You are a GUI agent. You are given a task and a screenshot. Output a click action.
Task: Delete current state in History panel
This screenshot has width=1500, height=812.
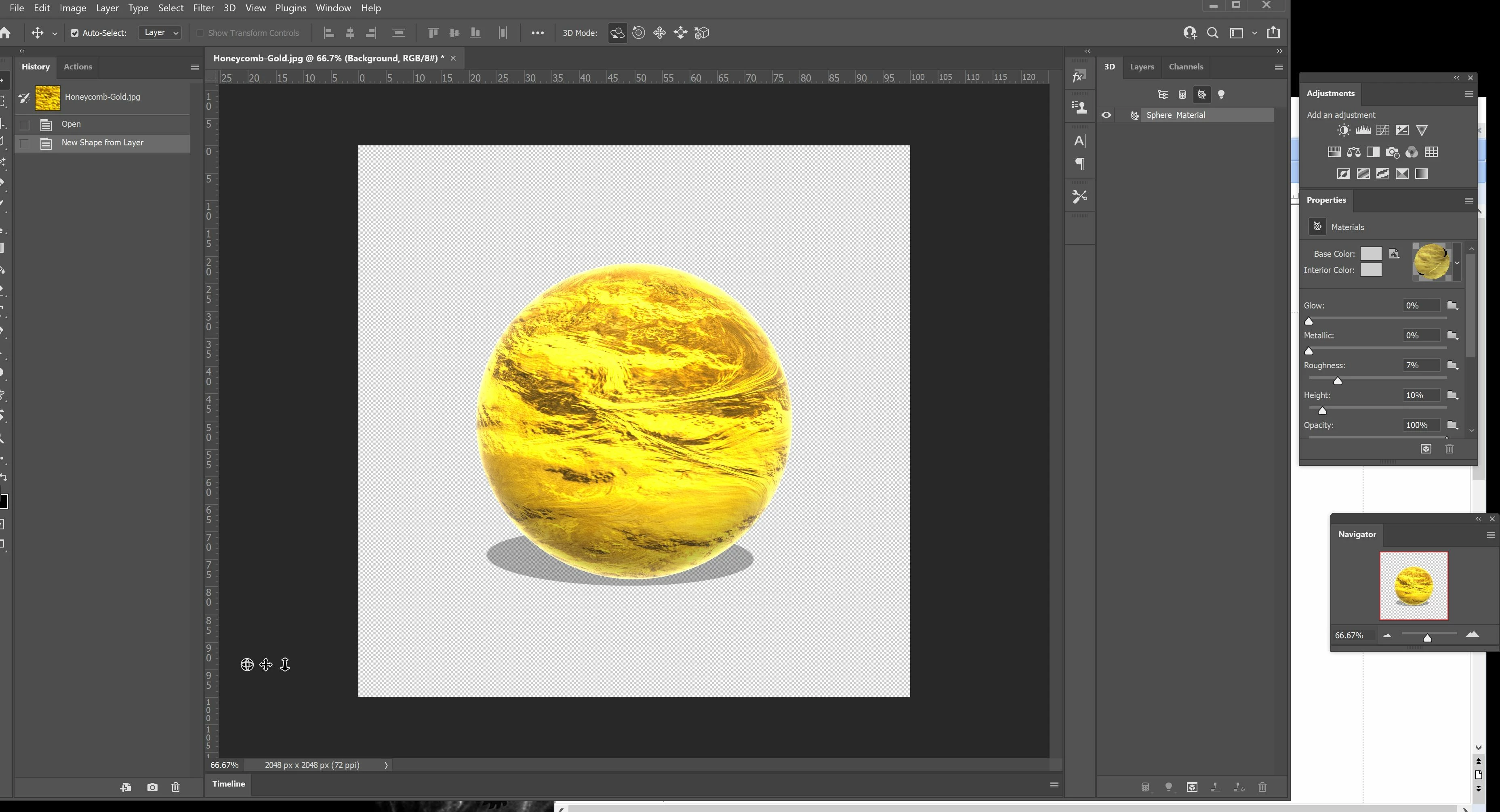[175, 787]
